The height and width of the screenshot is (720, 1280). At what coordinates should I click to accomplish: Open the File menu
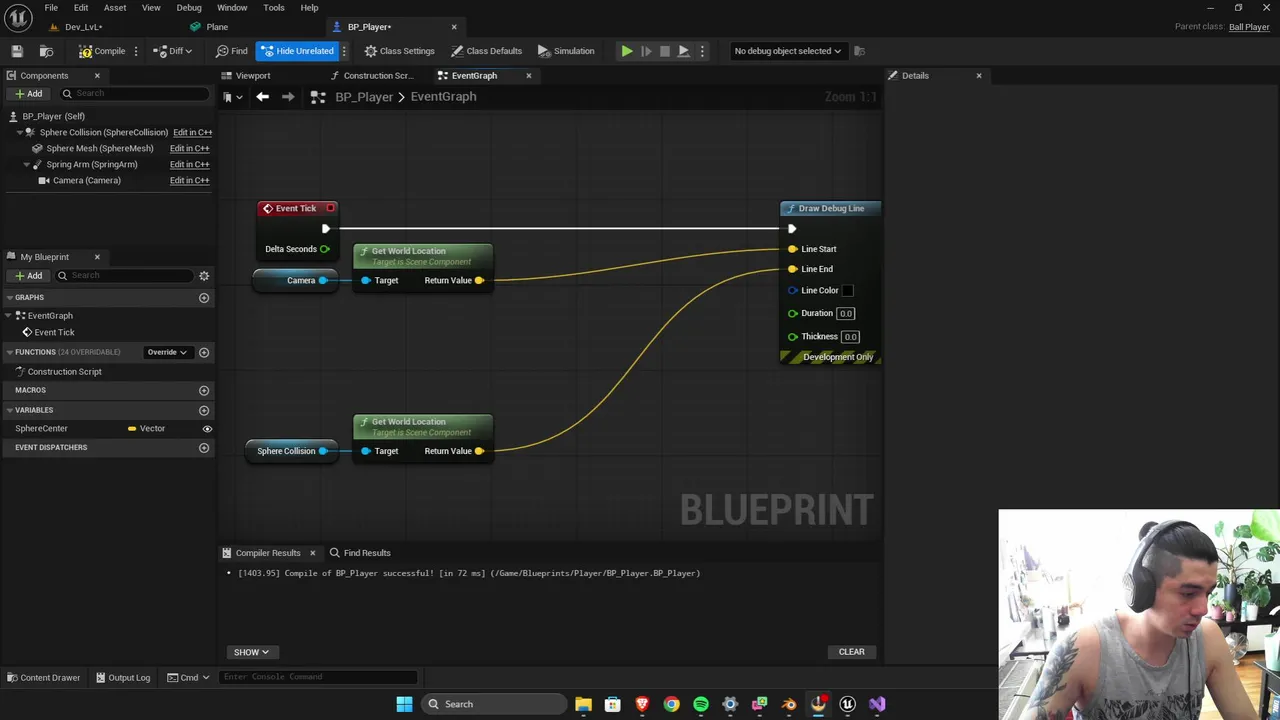pyautogui.click(x=51, y=8)
